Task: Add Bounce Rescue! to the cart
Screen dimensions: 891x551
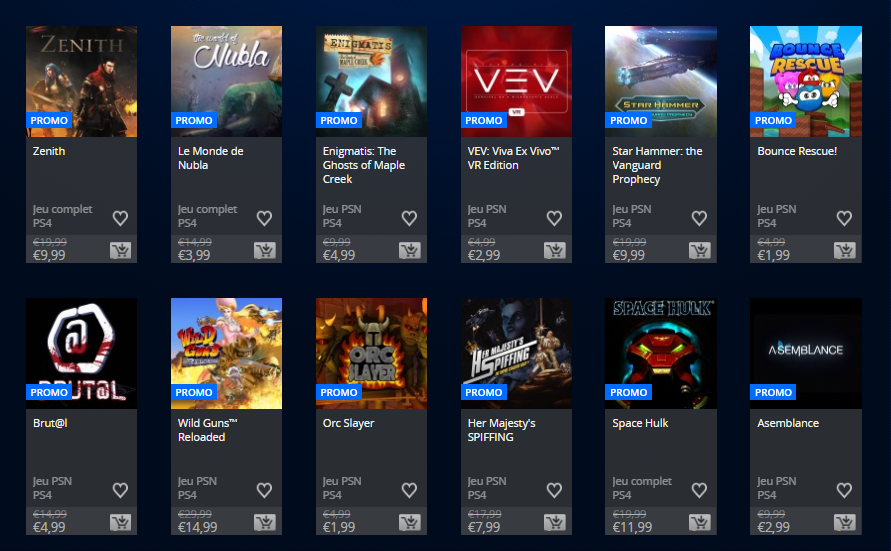Action: click(845, 251)
